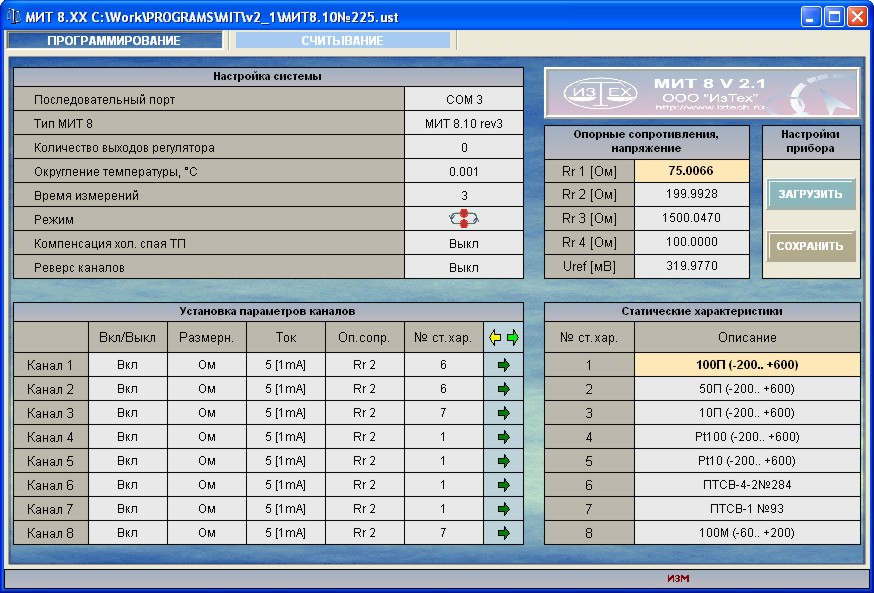
Task: Switch to the СЧИТЫВАНИЕ tab
Action: tap(342, 41)
